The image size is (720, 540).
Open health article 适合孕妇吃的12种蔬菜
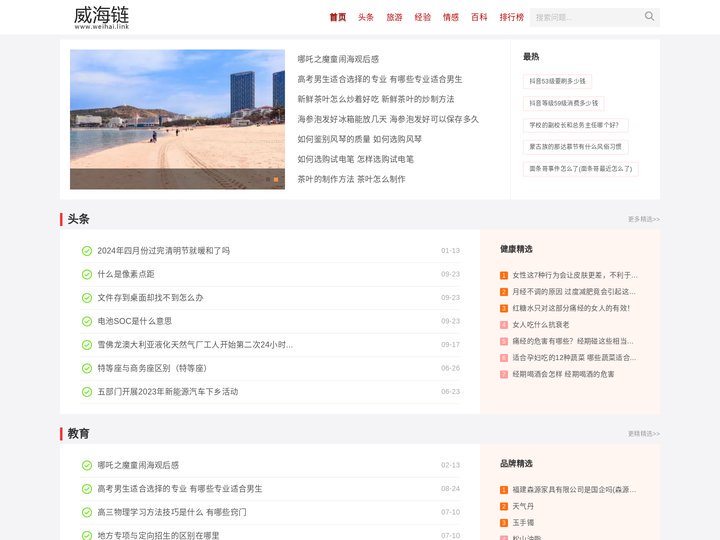click(x=574, y=358)
